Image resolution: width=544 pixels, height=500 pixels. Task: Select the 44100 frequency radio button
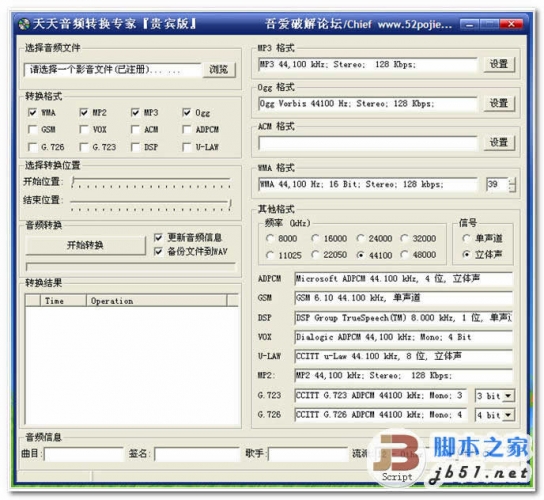click(360, 255)
